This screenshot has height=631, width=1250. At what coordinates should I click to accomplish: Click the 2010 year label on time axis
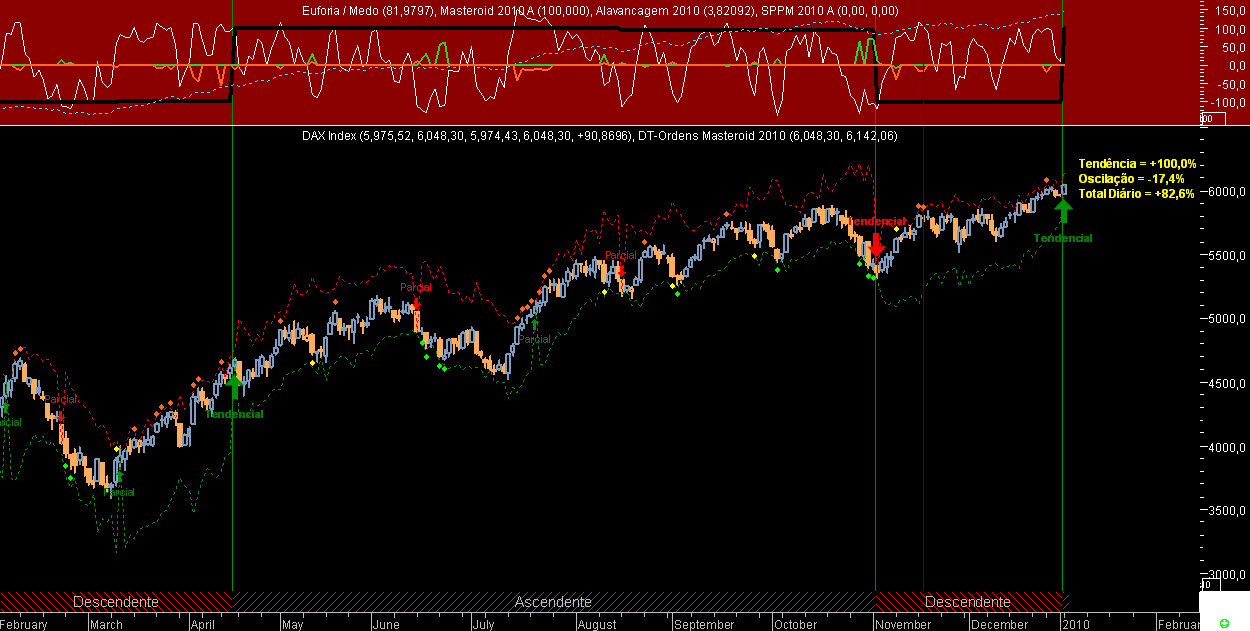1075,624
